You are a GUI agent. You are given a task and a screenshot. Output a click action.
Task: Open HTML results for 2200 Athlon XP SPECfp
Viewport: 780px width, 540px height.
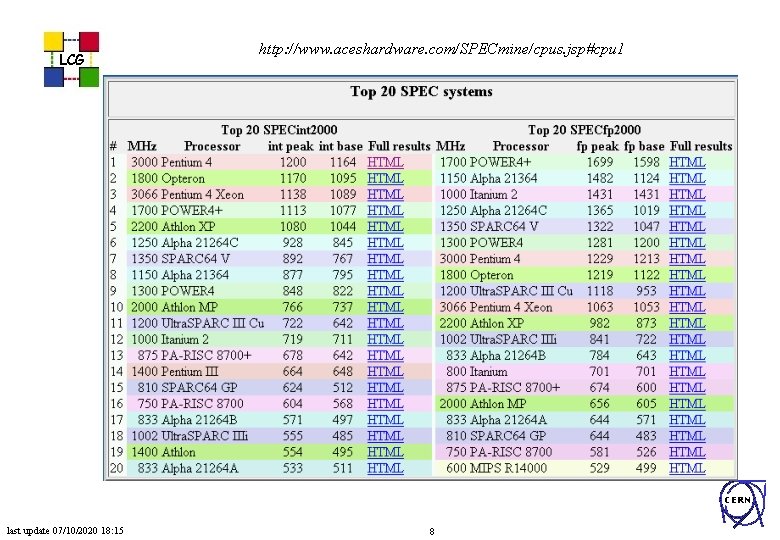pos(687,323)
